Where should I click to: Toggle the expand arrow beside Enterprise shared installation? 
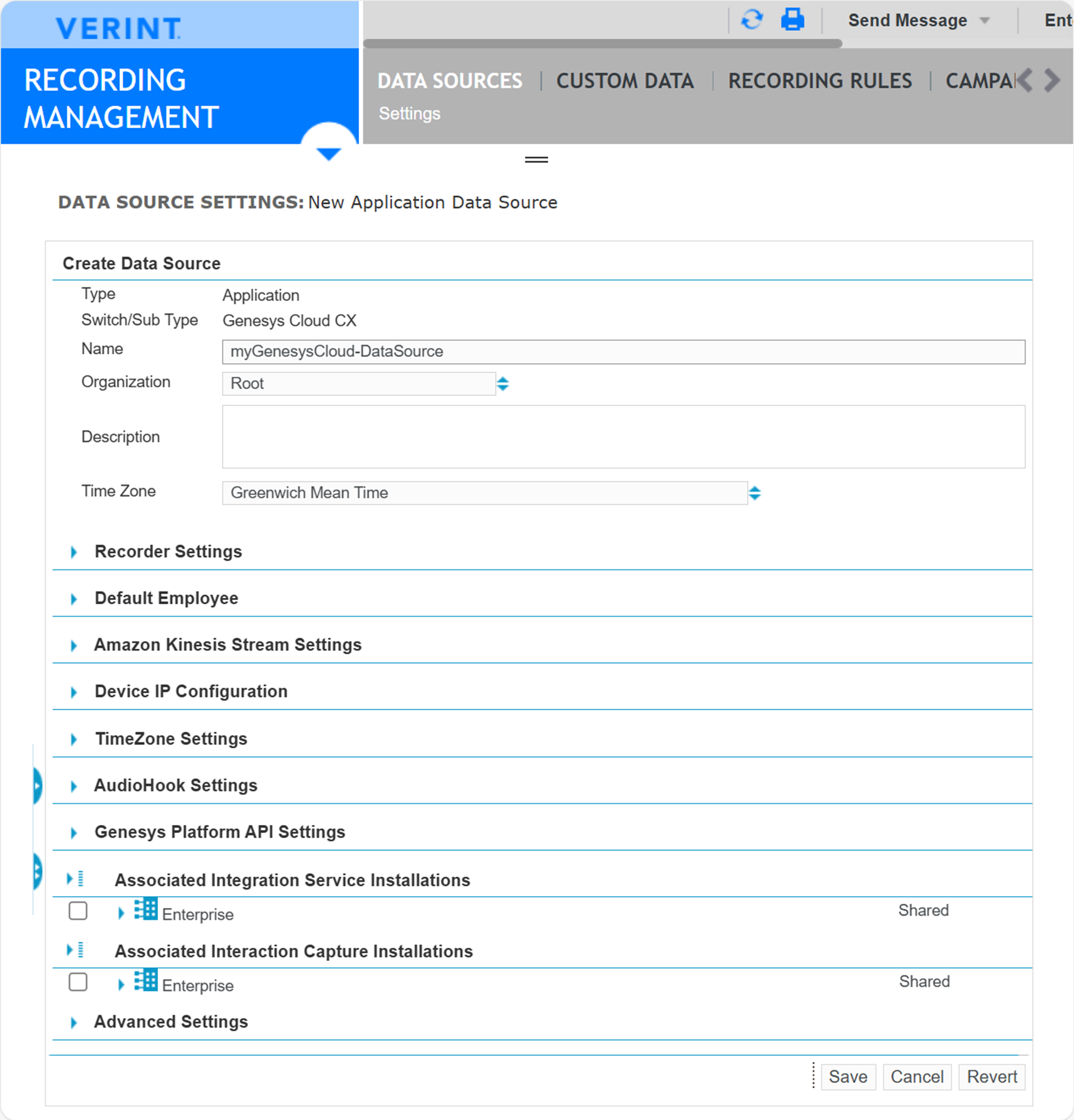point(121,912)
